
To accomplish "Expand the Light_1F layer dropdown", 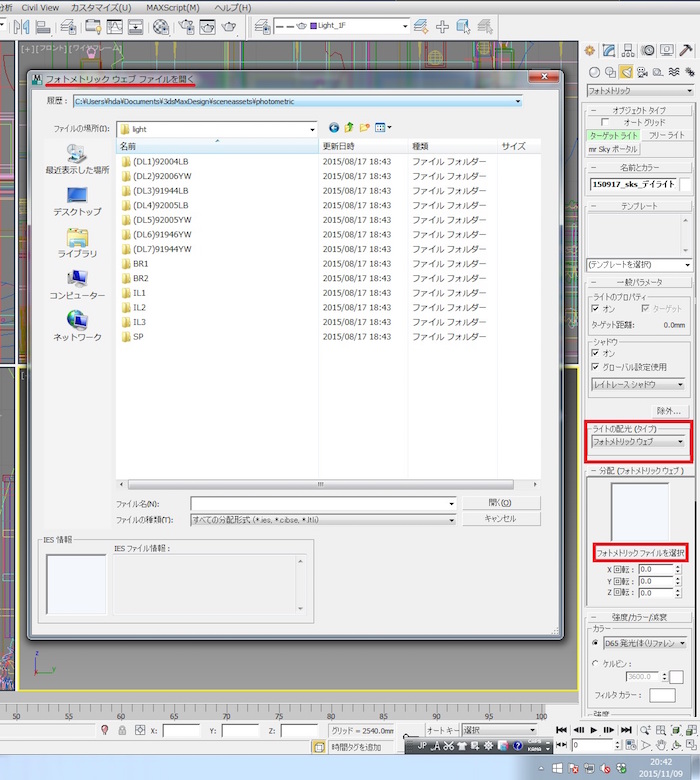I will pos(404,26).
